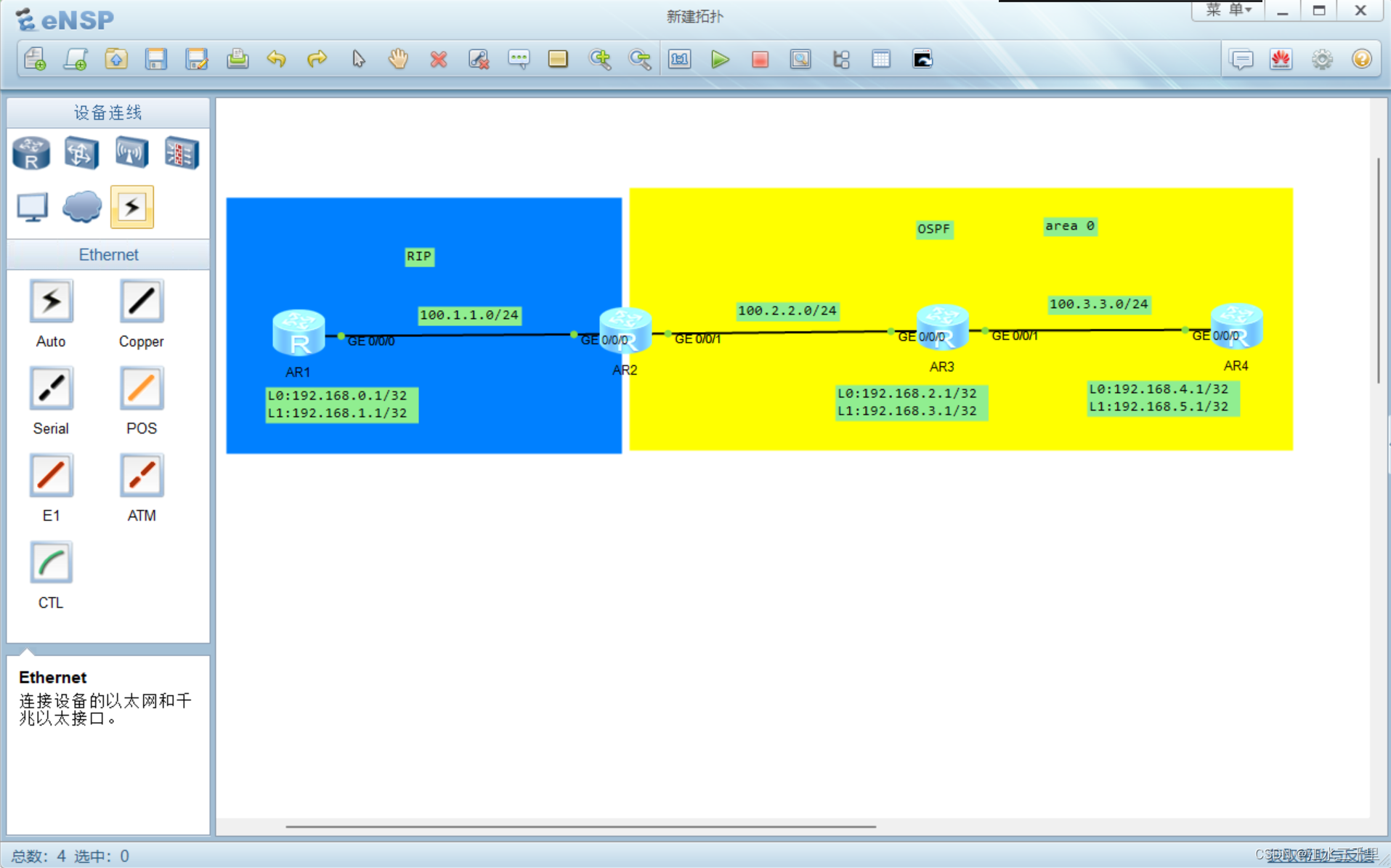Select the Router device category
This screenshot has height=868, width=1391.
[x=31, y=153]
